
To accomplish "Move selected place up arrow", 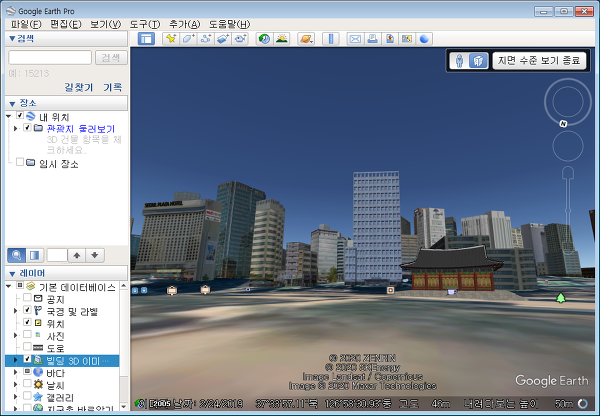I will (77, 255).
